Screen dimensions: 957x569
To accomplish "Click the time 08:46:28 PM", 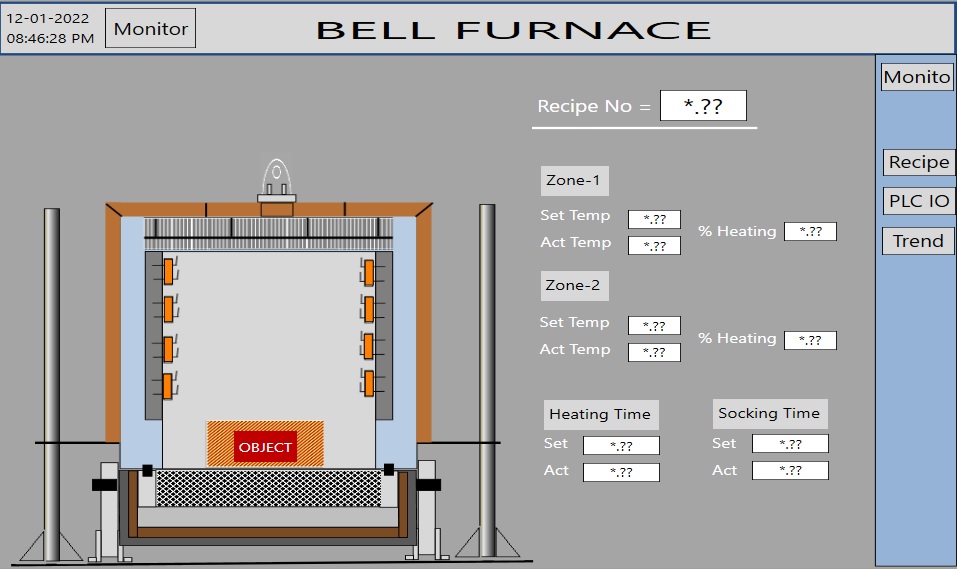I will tap(50, 38).
